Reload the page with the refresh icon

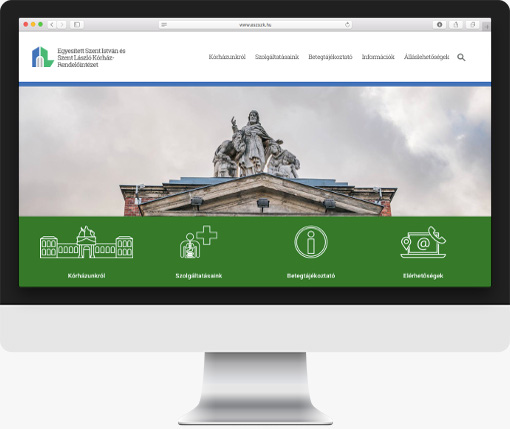tap(347, 25)
